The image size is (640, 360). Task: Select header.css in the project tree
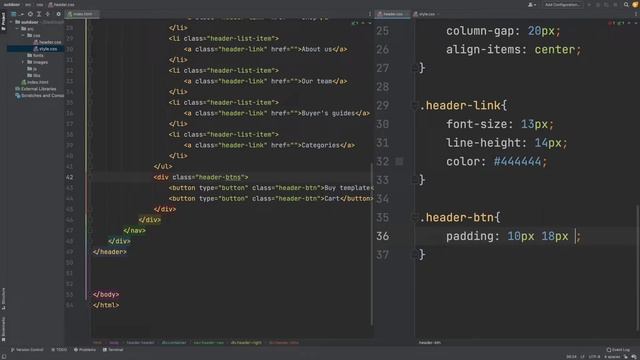click(47, 42)
